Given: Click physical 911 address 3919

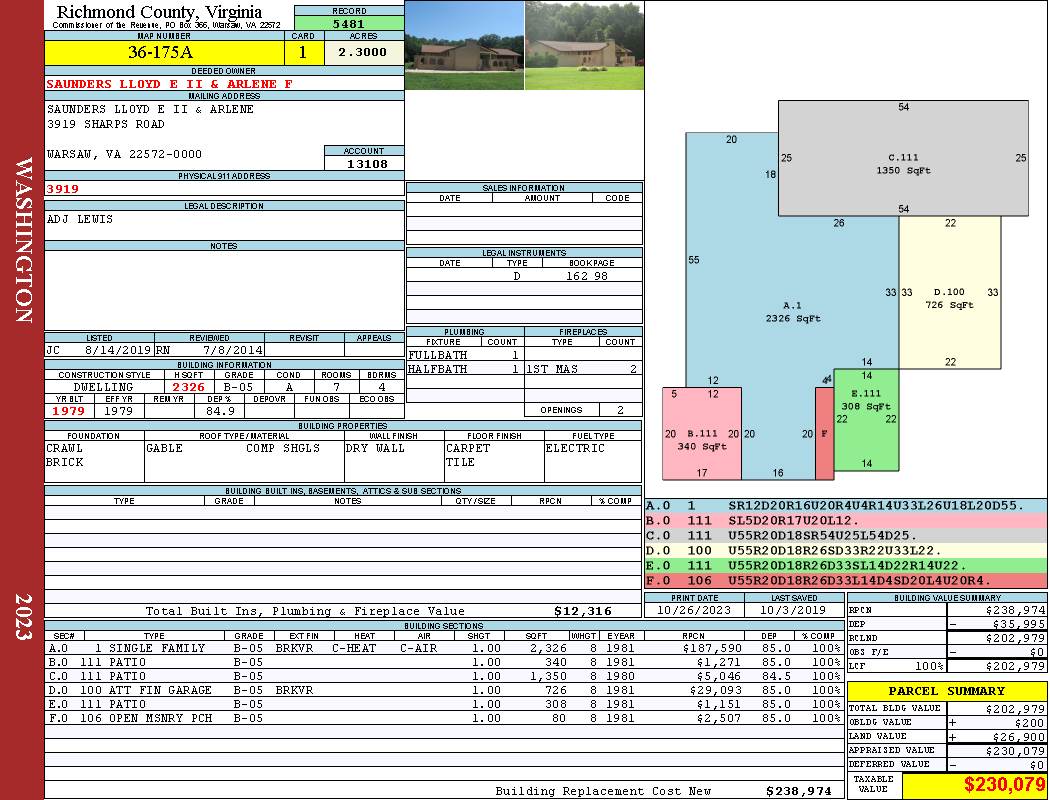Looking at the screenshot, I should [62, 189].
